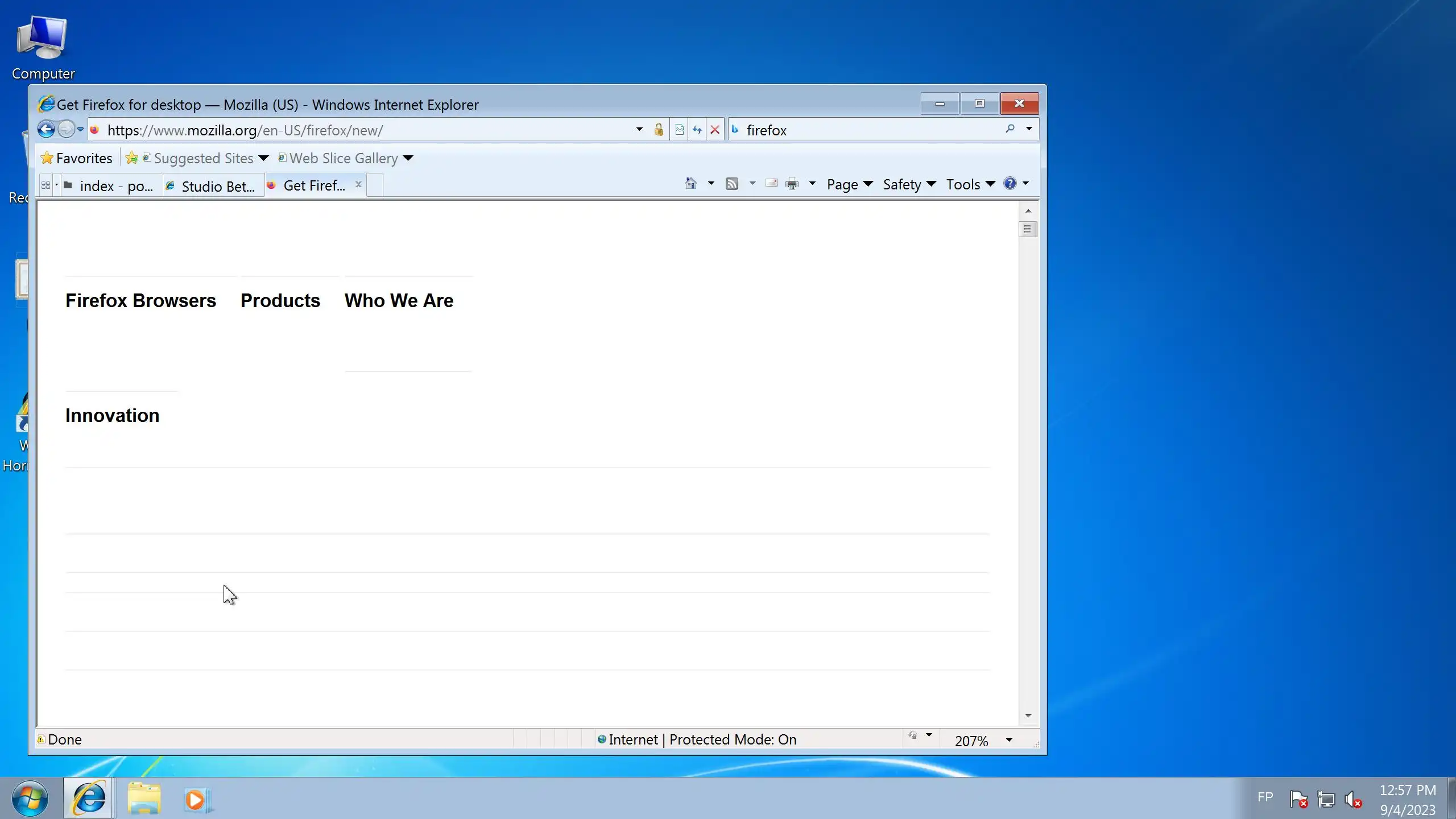This screenshot has height=819, width=1456.
Task: Expand the zoom level 207% dropdown
Action: click(x=1009, y=740)
